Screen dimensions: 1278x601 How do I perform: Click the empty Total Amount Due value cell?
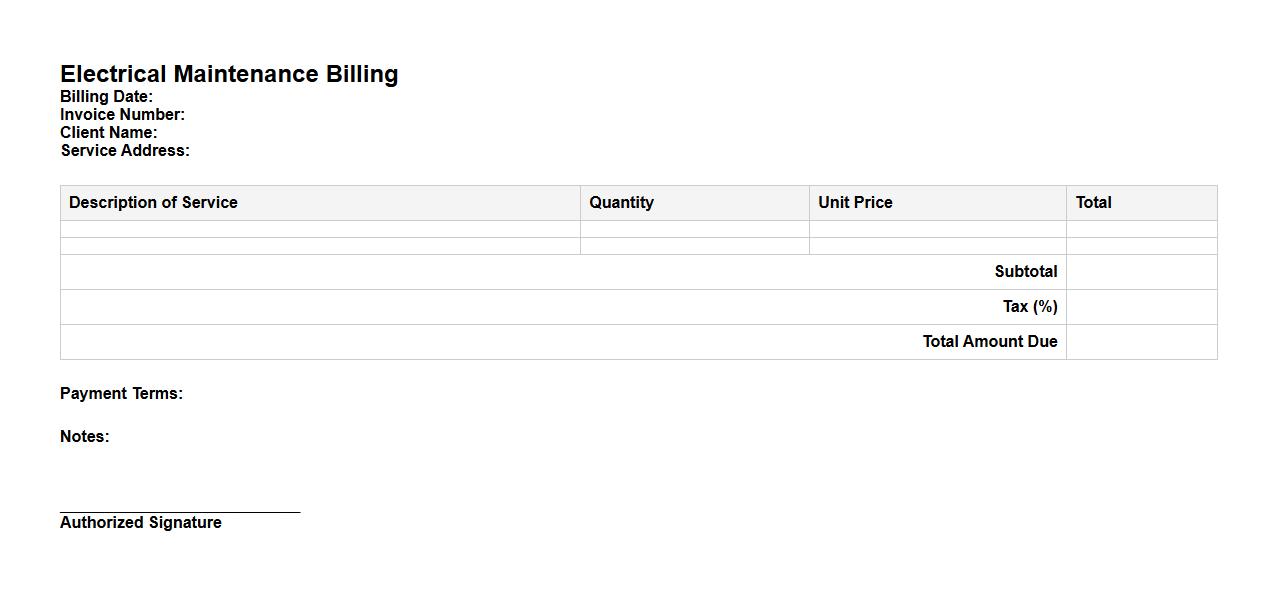(x=1141, y=342)
